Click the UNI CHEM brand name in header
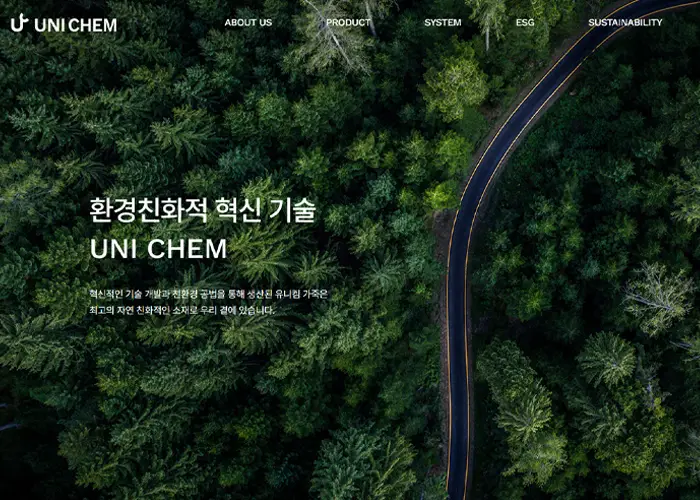 [x=75, y=25]
